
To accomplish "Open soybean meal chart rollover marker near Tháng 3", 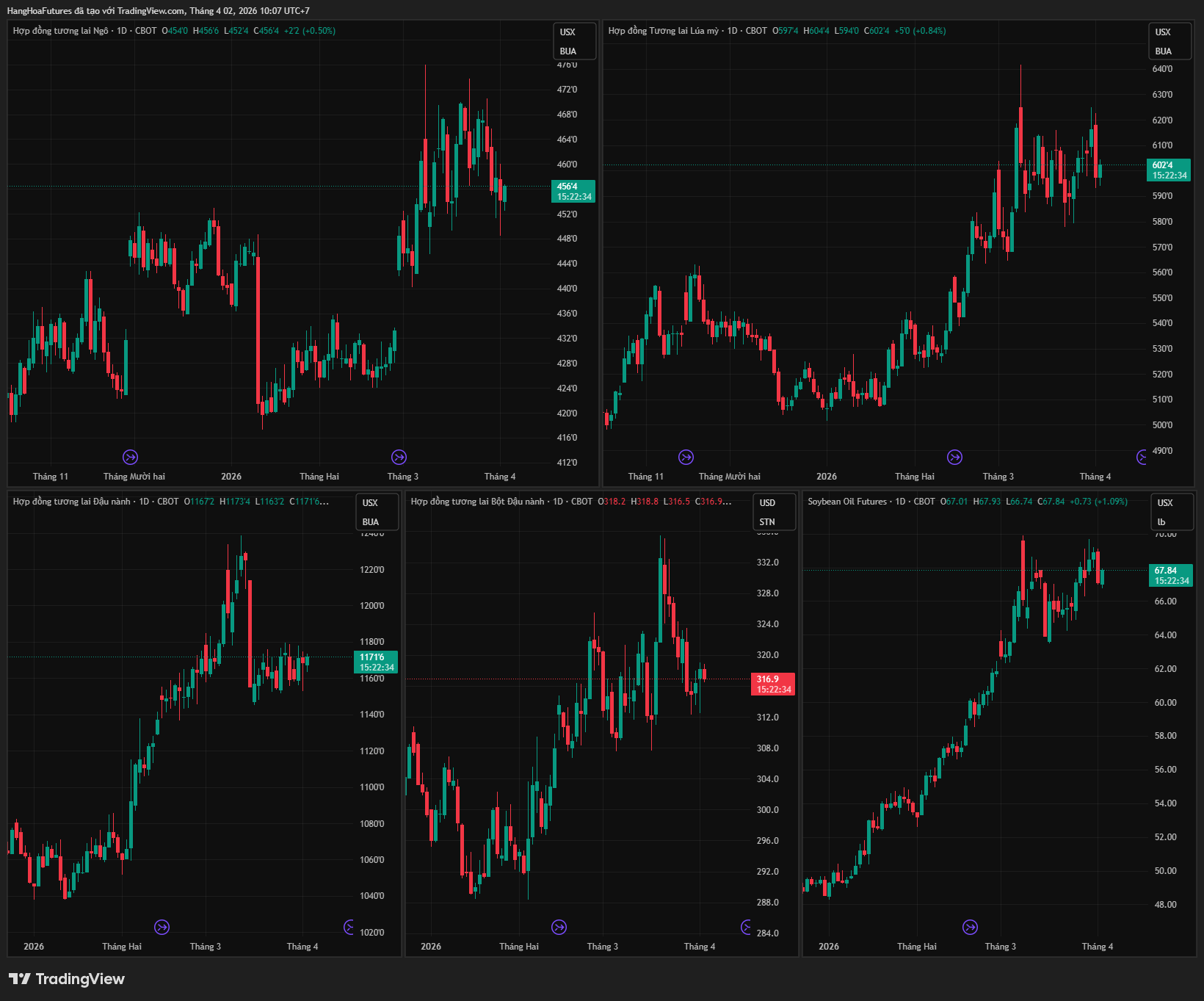I will coord(559,928).
